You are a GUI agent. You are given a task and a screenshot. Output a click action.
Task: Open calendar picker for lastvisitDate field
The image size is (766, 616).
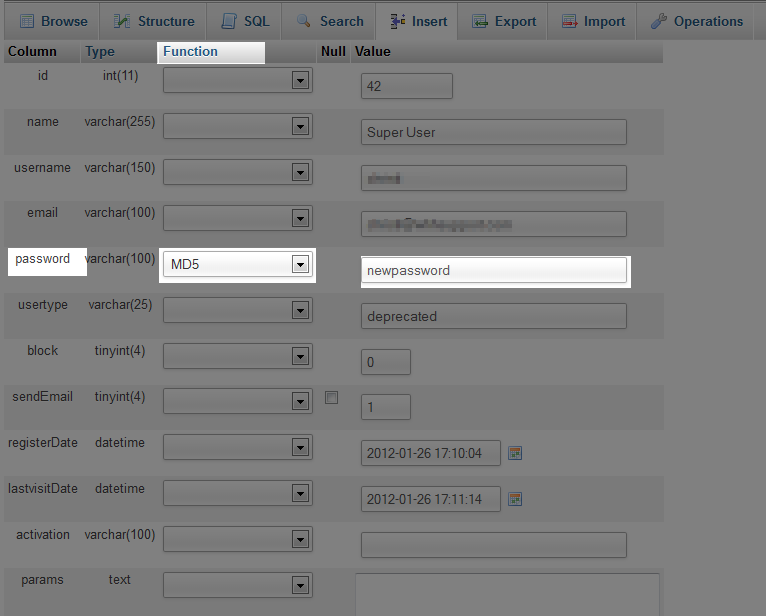click(x=516, y=499)
